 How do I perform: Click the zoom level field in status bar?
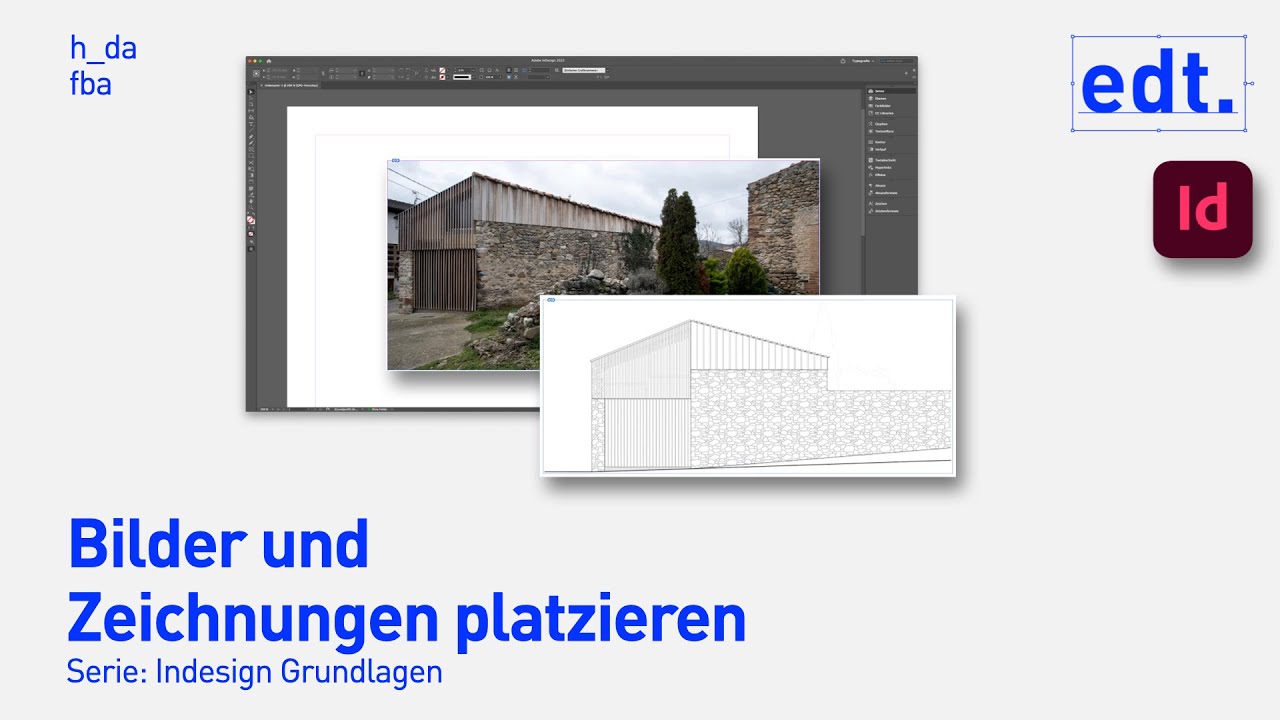pos(265,408)
